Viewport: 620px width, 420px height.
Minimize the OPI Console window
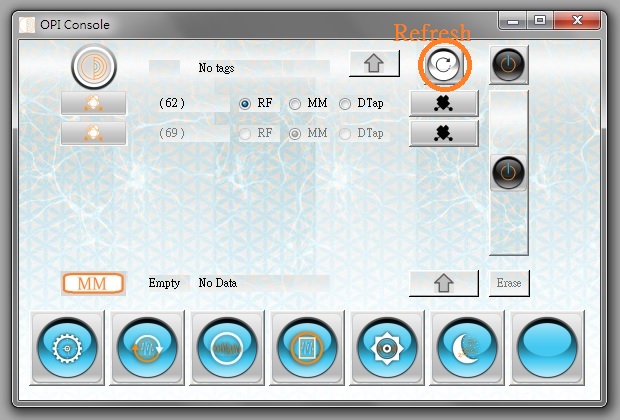[513, 21]
